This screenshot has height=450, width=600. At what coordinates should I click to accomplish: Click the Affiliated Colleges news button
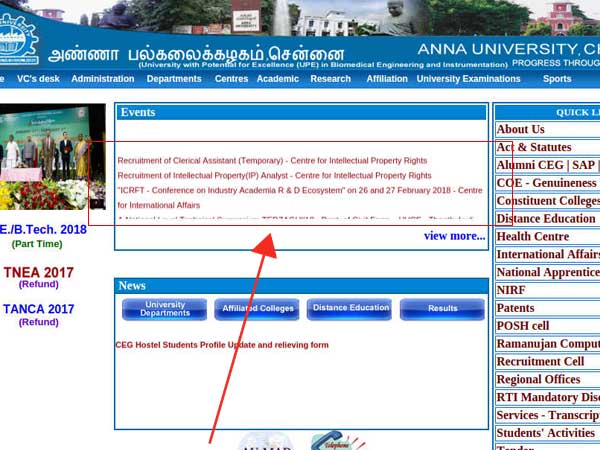[x=257, y=309]
